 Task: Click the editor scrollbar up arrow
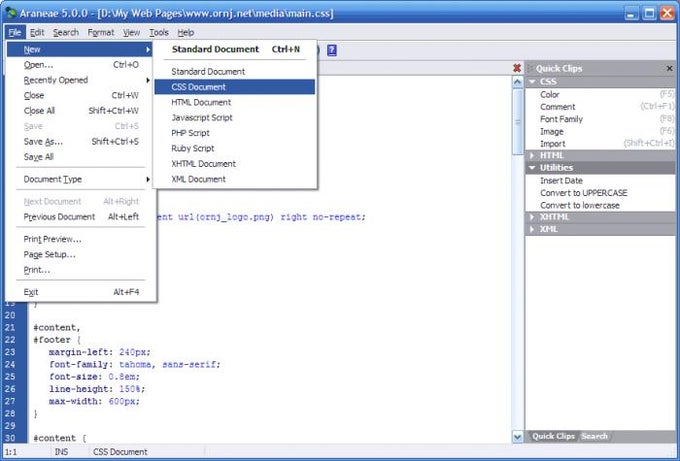pyautogui.click(x=517, y=82)
